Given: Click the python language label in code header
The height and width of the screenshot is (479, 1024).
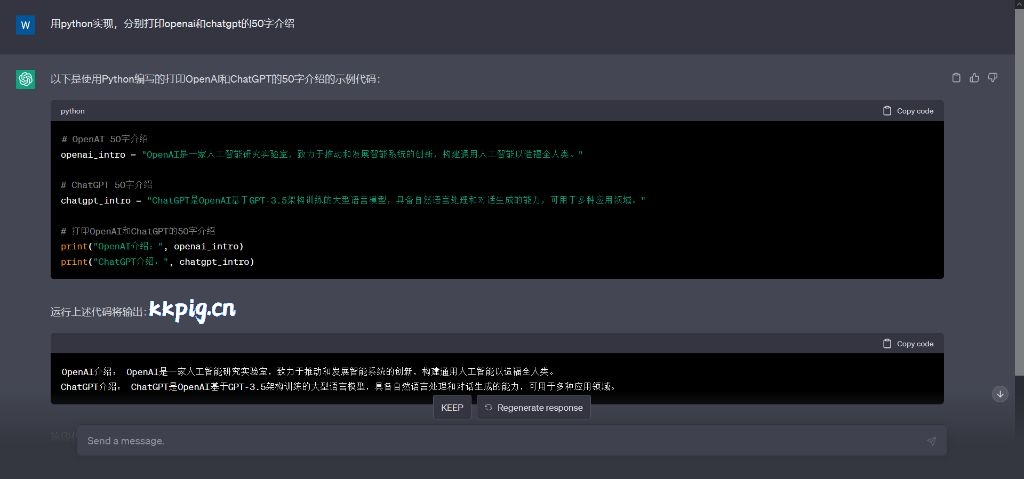Looking at the screenshot, I should (x=72, y=111).
